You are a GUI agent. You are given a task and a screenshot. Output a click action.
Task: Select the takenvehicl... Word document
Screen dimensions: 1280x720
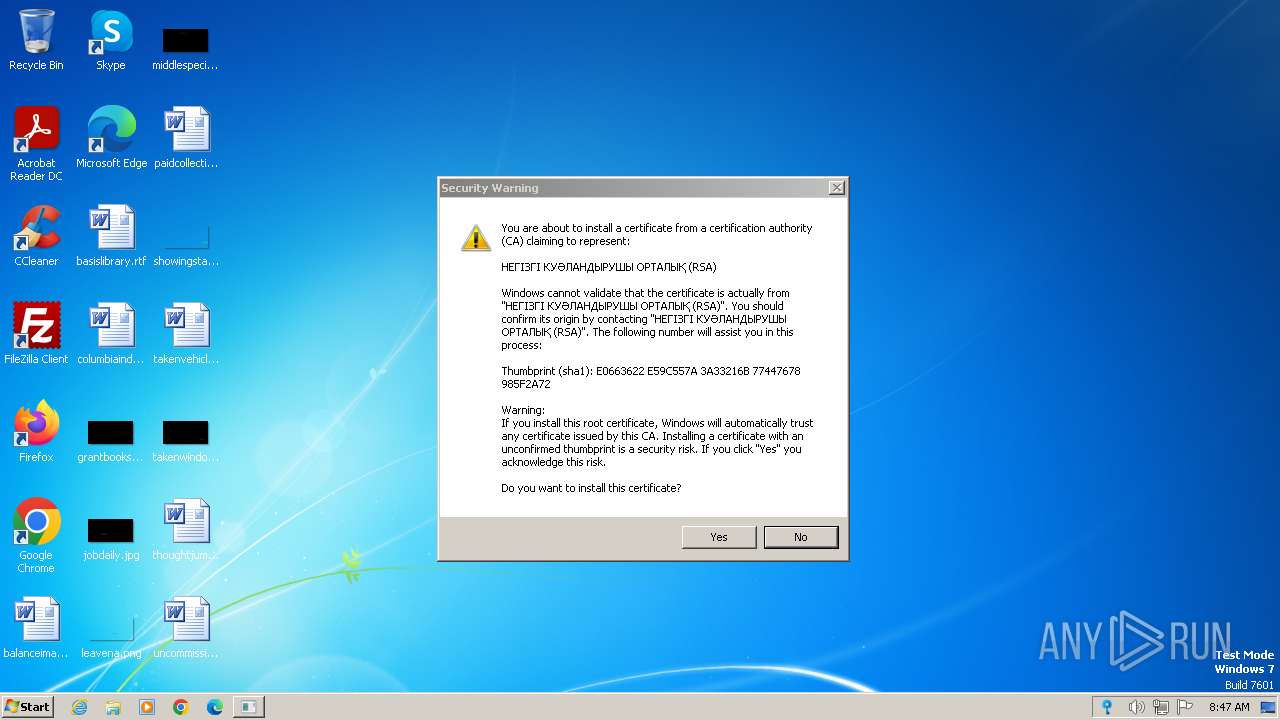pos(186,334)
